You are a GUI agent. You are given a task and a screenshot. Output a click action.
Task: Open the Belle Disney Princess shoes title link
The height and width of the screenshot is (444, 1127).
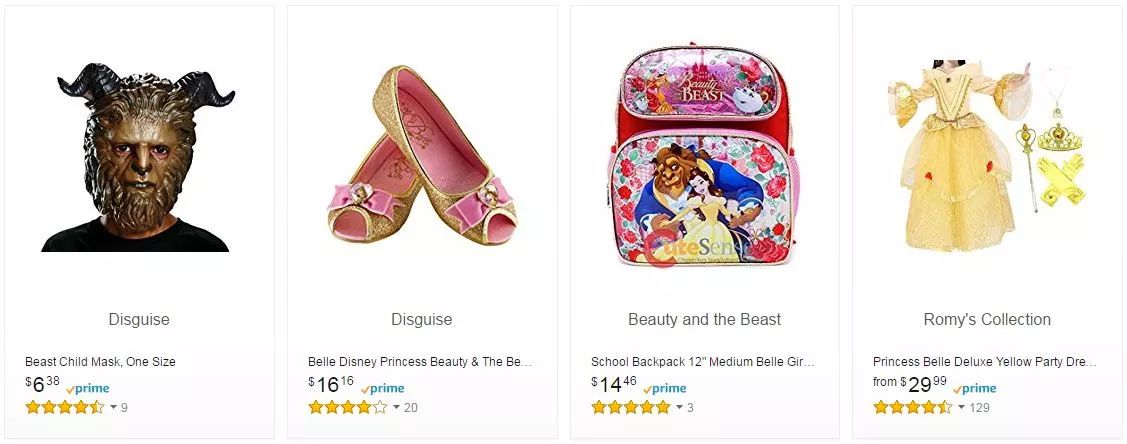(x=420, y=362)
